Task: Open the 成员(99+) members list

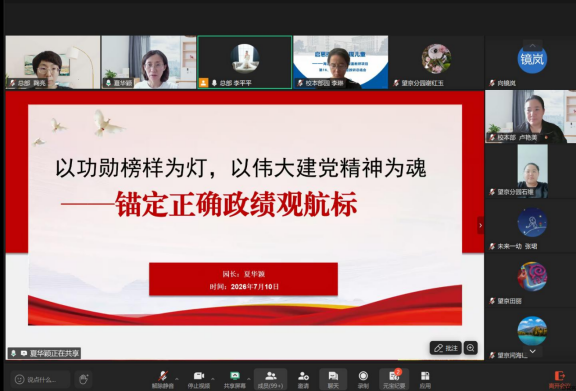Action: point(270,380)
